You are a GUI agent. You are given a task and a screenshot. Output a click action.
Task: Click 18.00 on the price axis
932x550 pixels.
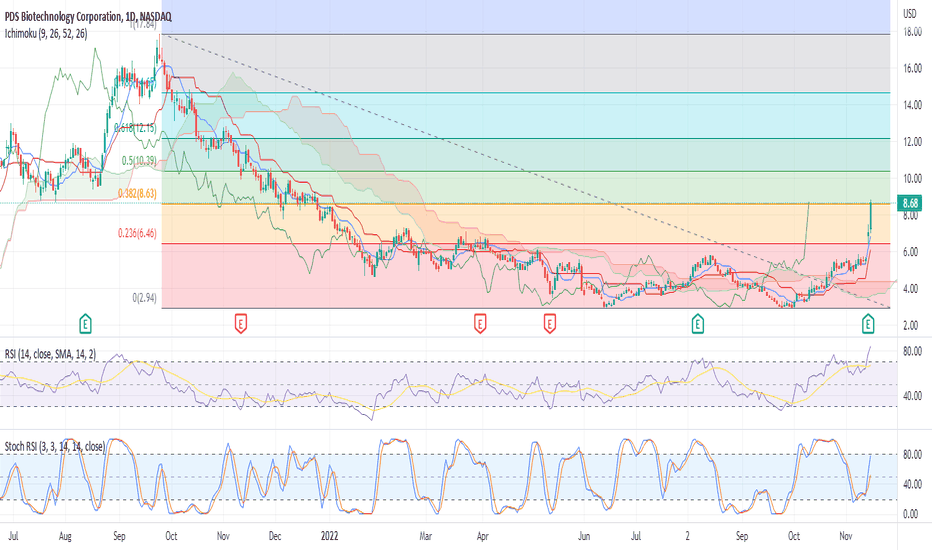point(912,32)
